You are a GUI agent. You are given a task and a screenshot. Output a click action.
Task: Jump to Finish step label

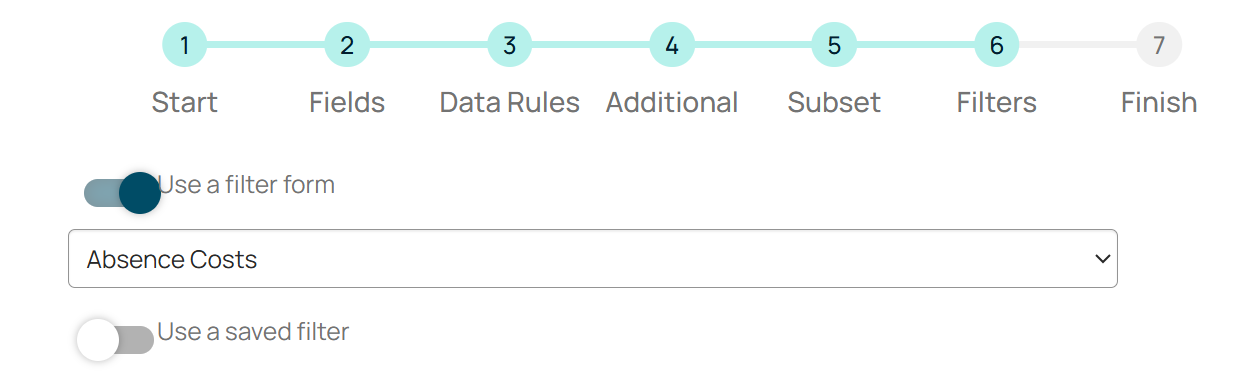click(x=1159, y=102)
